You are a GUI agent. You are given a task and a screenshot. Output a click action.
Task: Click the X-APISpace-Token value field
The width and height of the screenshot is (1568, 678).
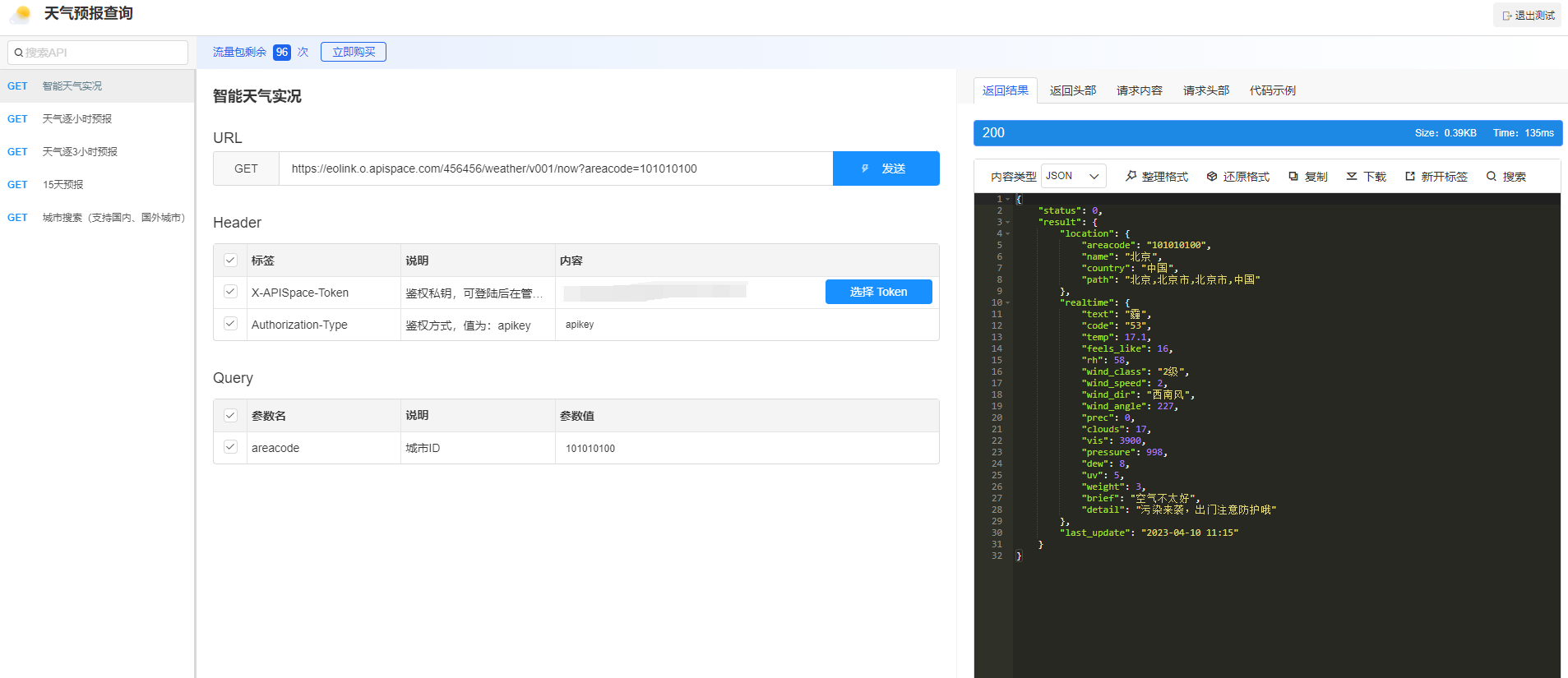pyautogui.click(x=689, y=292)
